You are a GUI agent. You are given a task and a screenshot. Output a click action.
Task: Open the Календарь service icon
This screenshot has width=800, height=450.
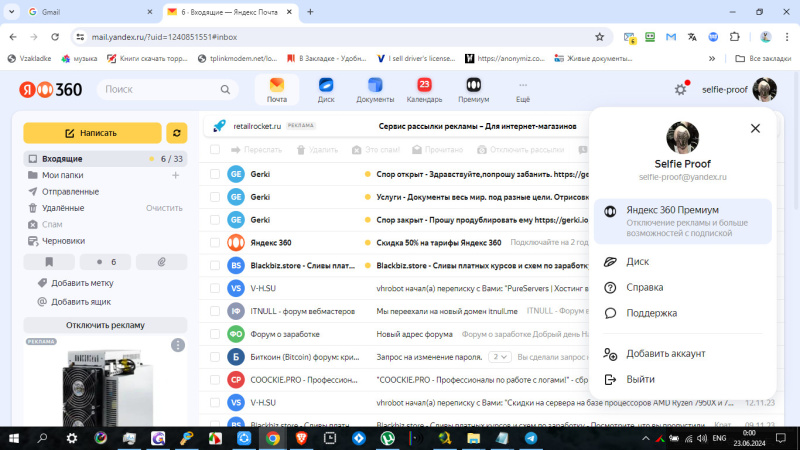424,90
